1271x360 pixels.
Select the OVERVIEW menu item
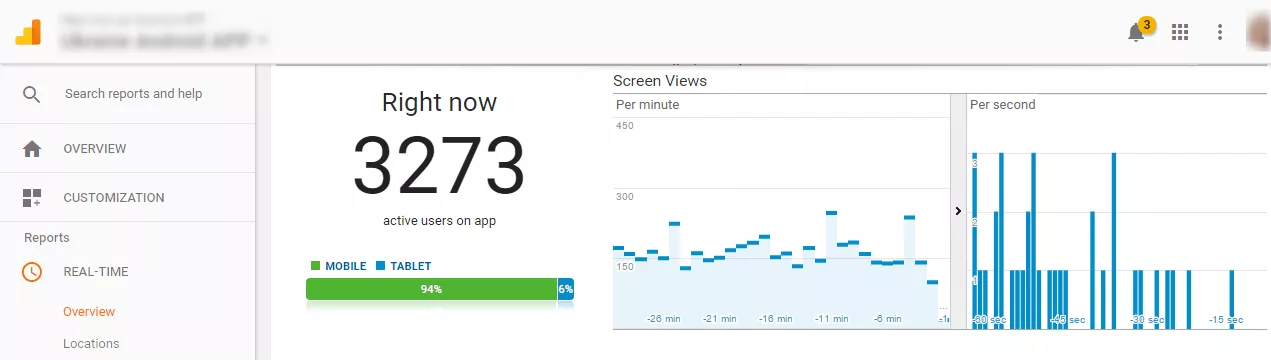[x=95, y=149]
